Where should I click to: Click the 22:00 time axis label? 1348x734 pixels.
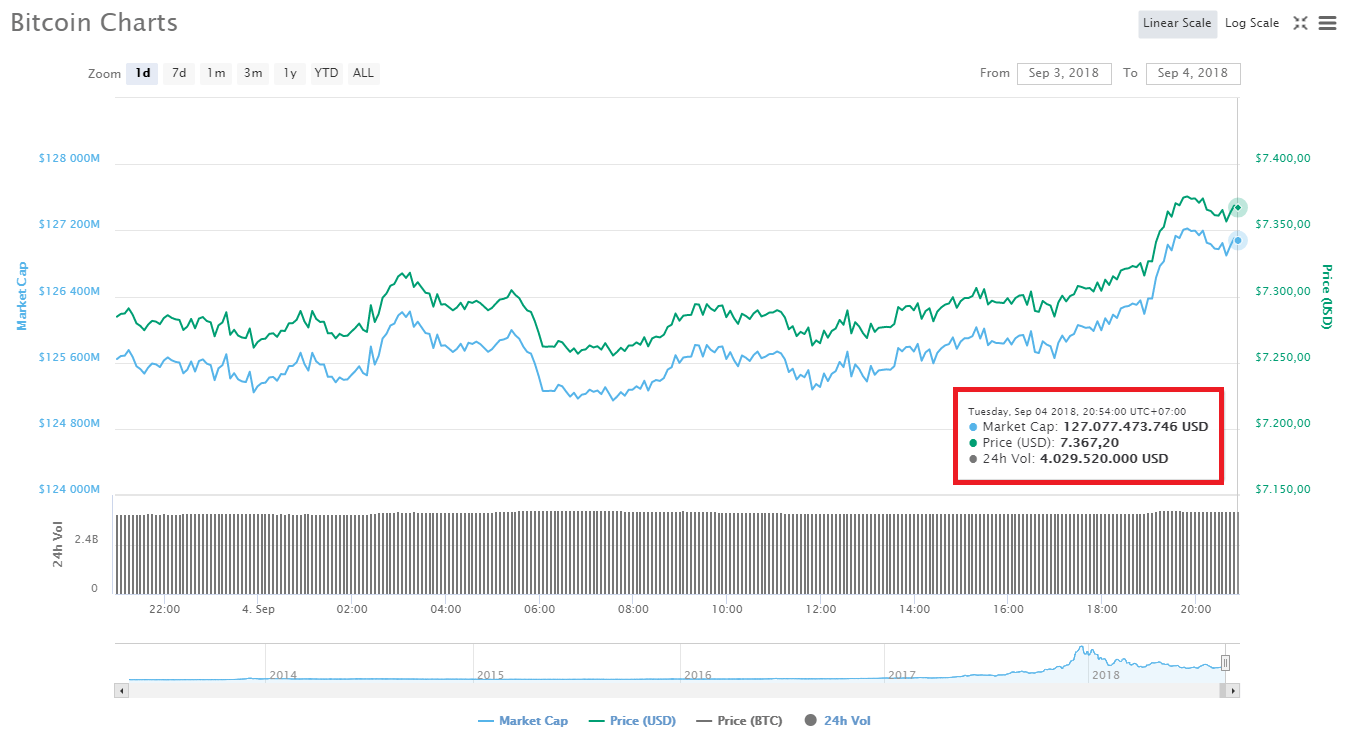tap(165, 609)
